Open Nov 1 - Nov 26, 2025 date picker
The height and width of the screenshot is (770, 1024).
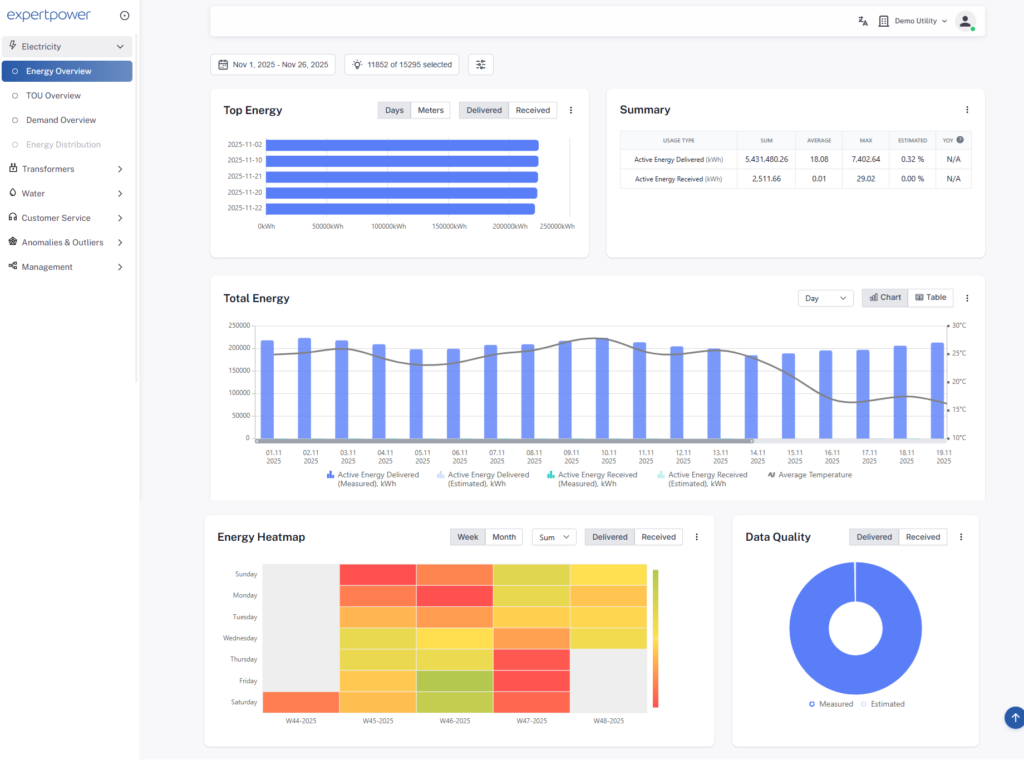coord(273,65)
